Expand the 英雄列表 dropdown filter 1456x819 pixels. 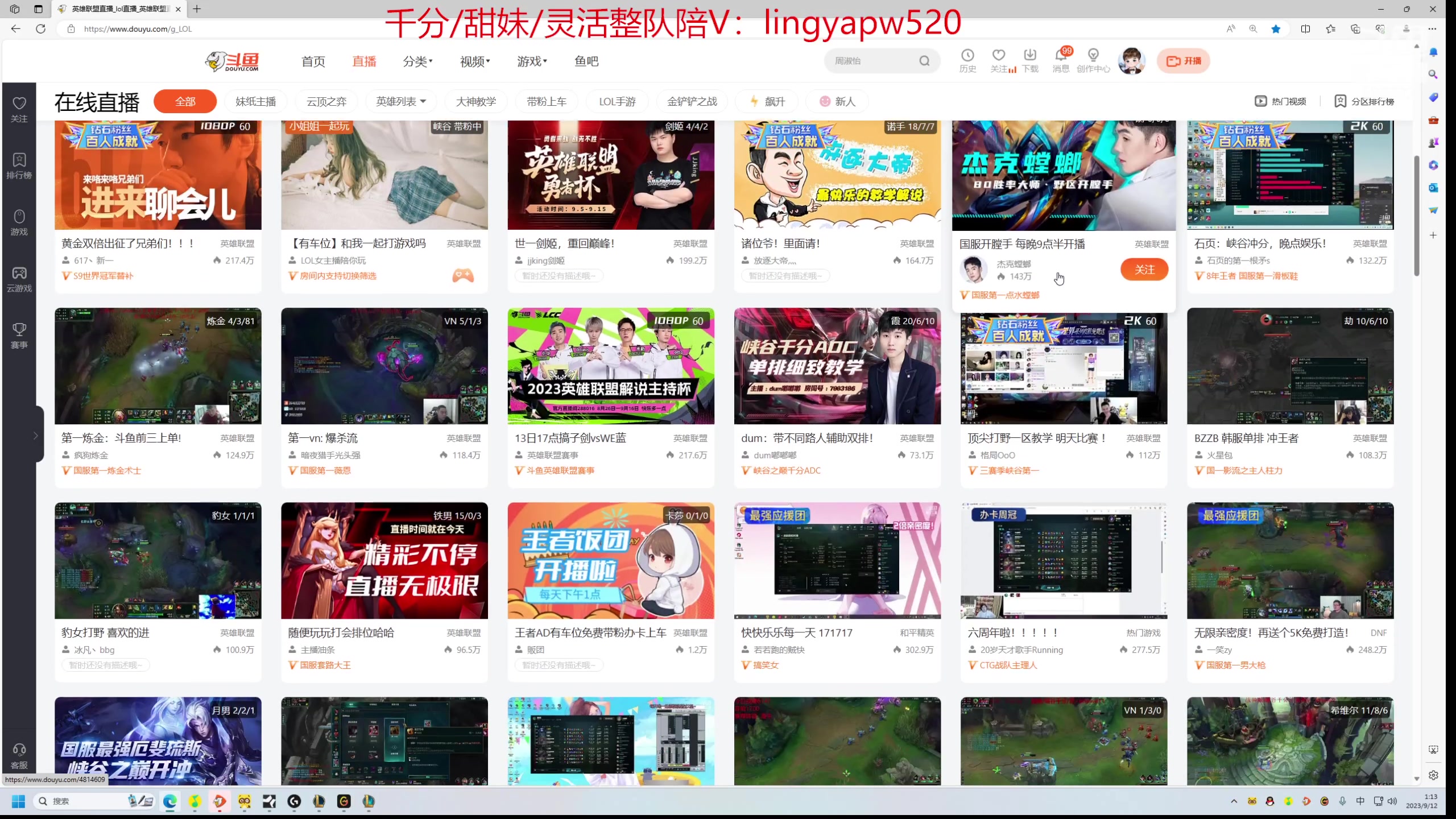tap(401, 101)
